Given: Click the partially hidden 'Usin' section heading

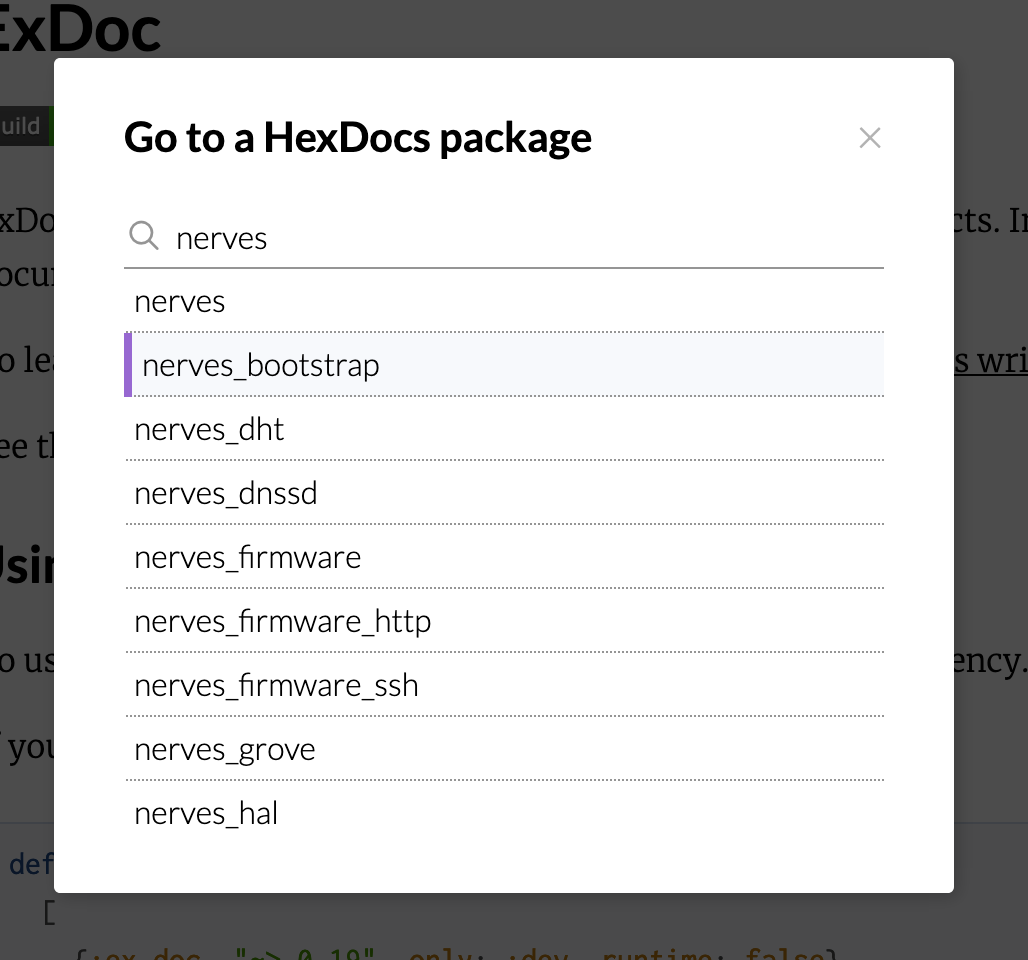Looking at the screenshot, I should tap(27, 565).
